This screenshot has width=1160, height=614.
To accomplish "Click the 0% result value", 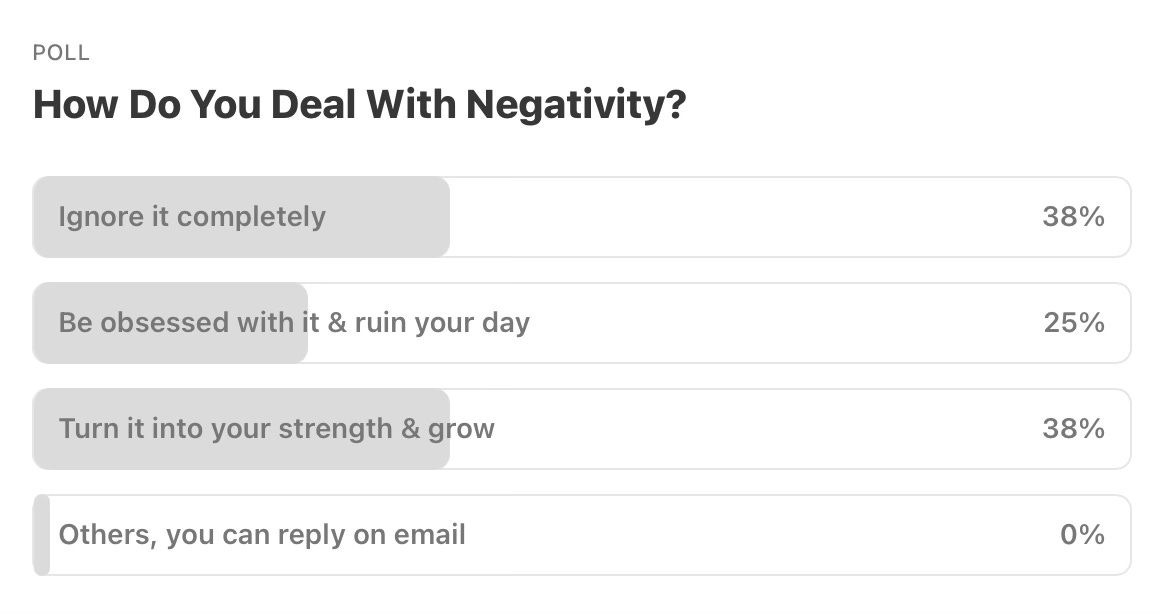I will (1082, 535).
